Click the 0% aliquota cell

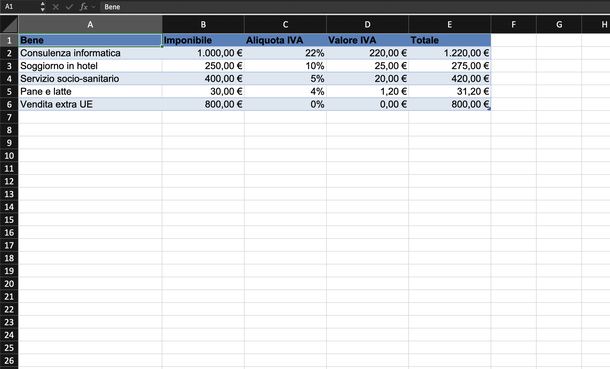click(x=285, y=104)
